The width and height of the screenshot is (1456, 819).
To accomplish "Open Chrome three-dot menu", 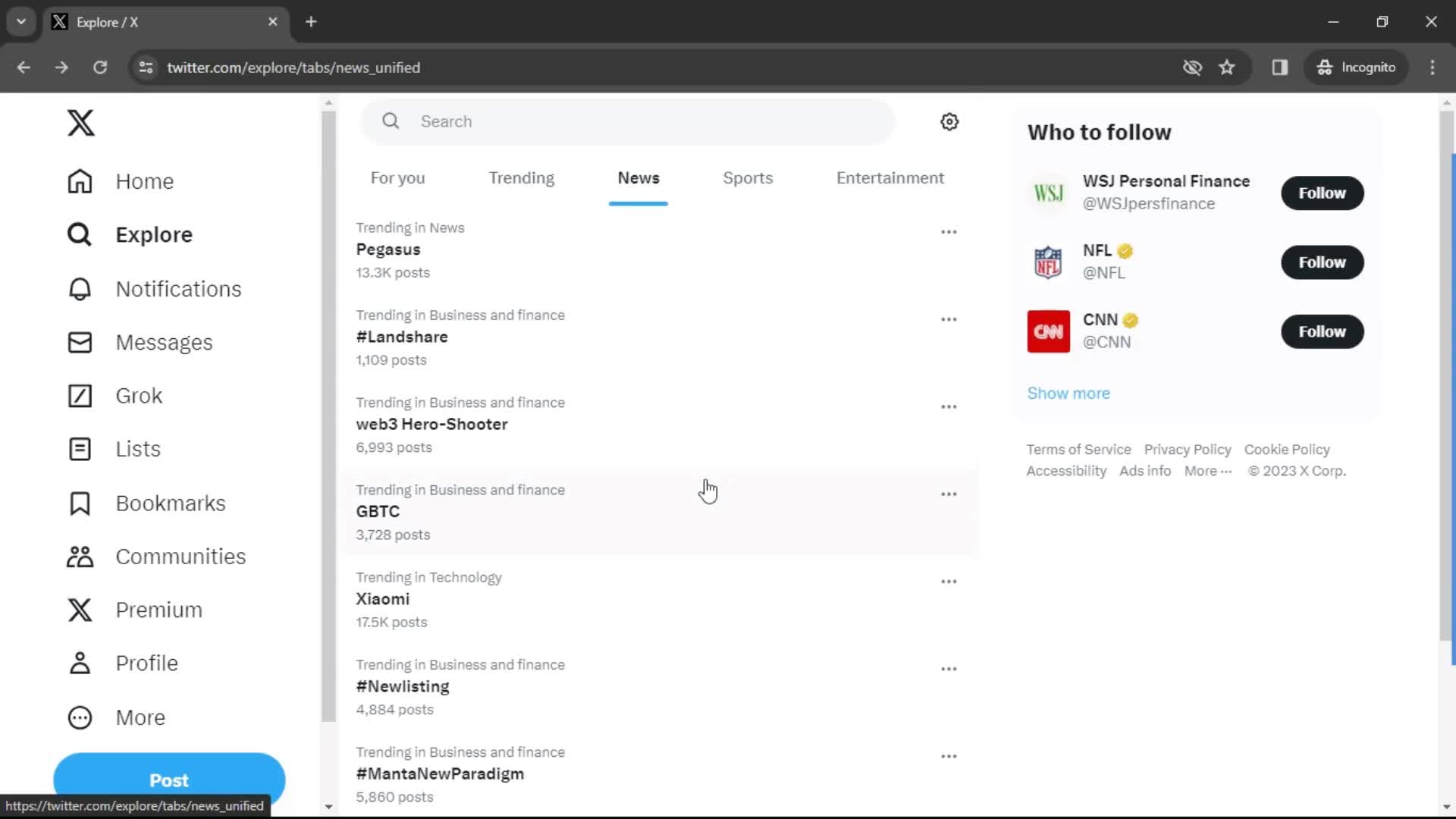I will coord(1432,67).
